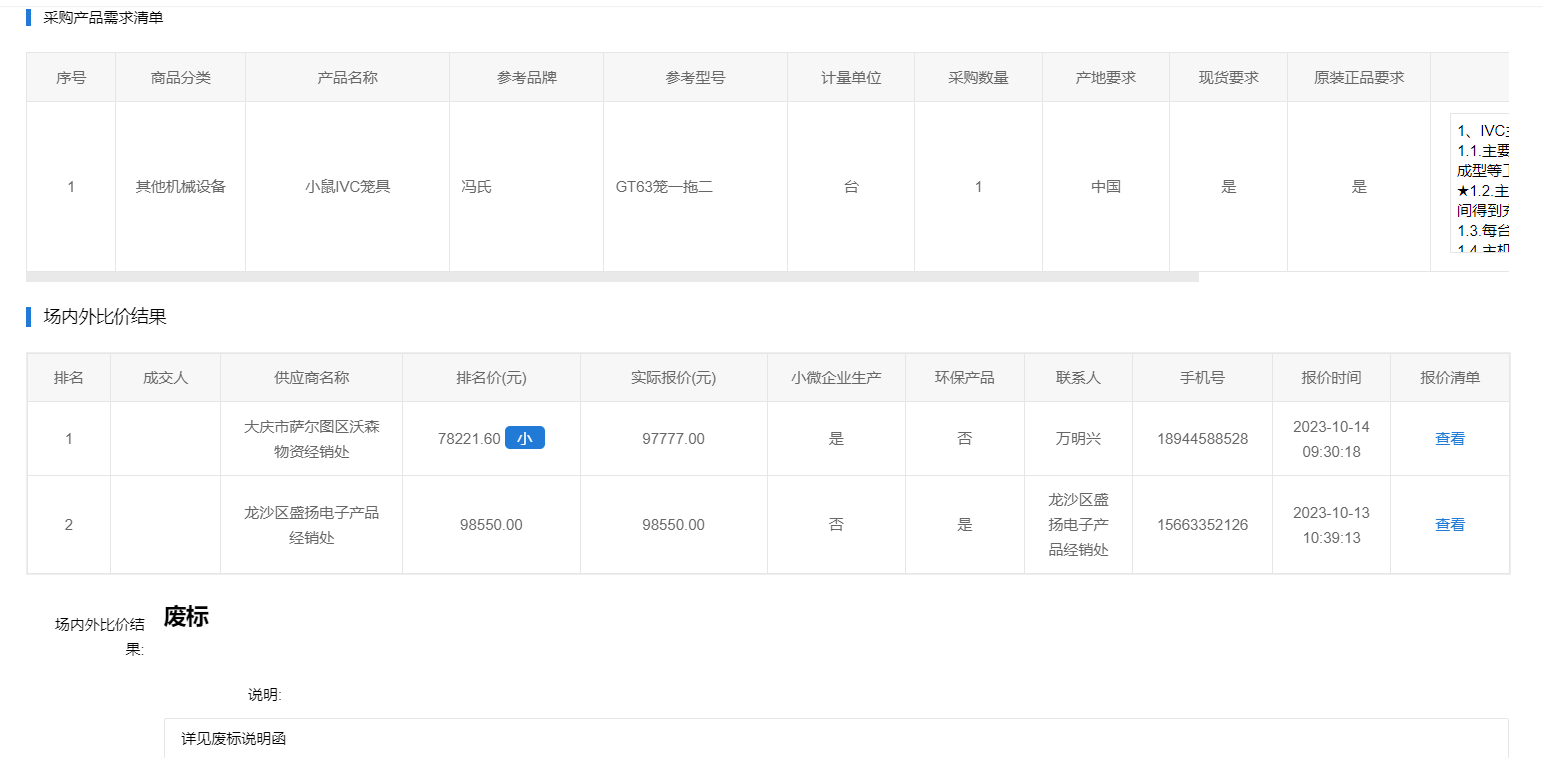The width and height of the screenshot is (1543, 758).
Task: Click the actual quote 97777.00
Action: (673, 439)
